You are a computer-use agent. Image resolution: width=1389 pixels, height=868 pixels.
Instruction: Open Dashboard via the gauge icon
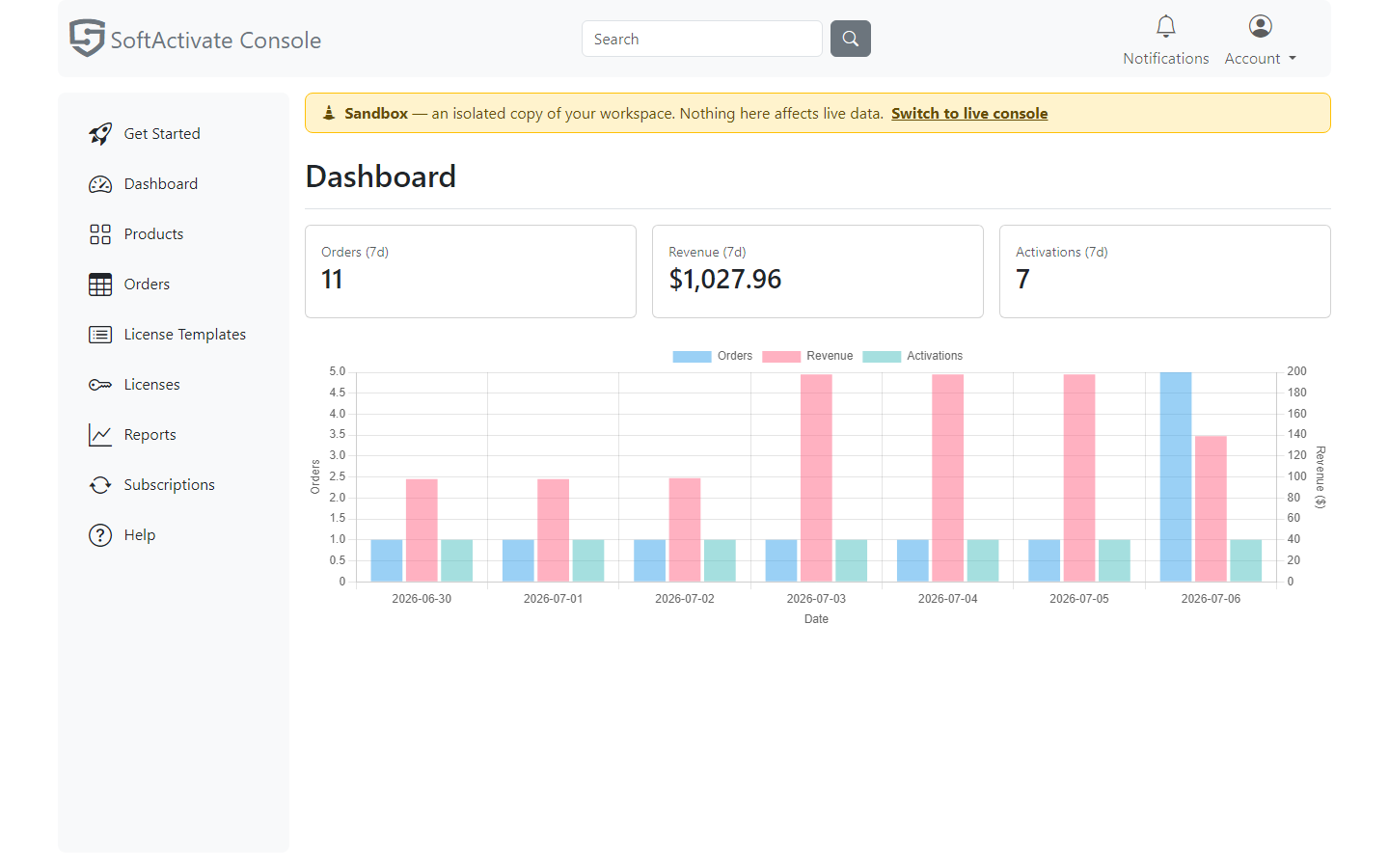tap(100, 184)
